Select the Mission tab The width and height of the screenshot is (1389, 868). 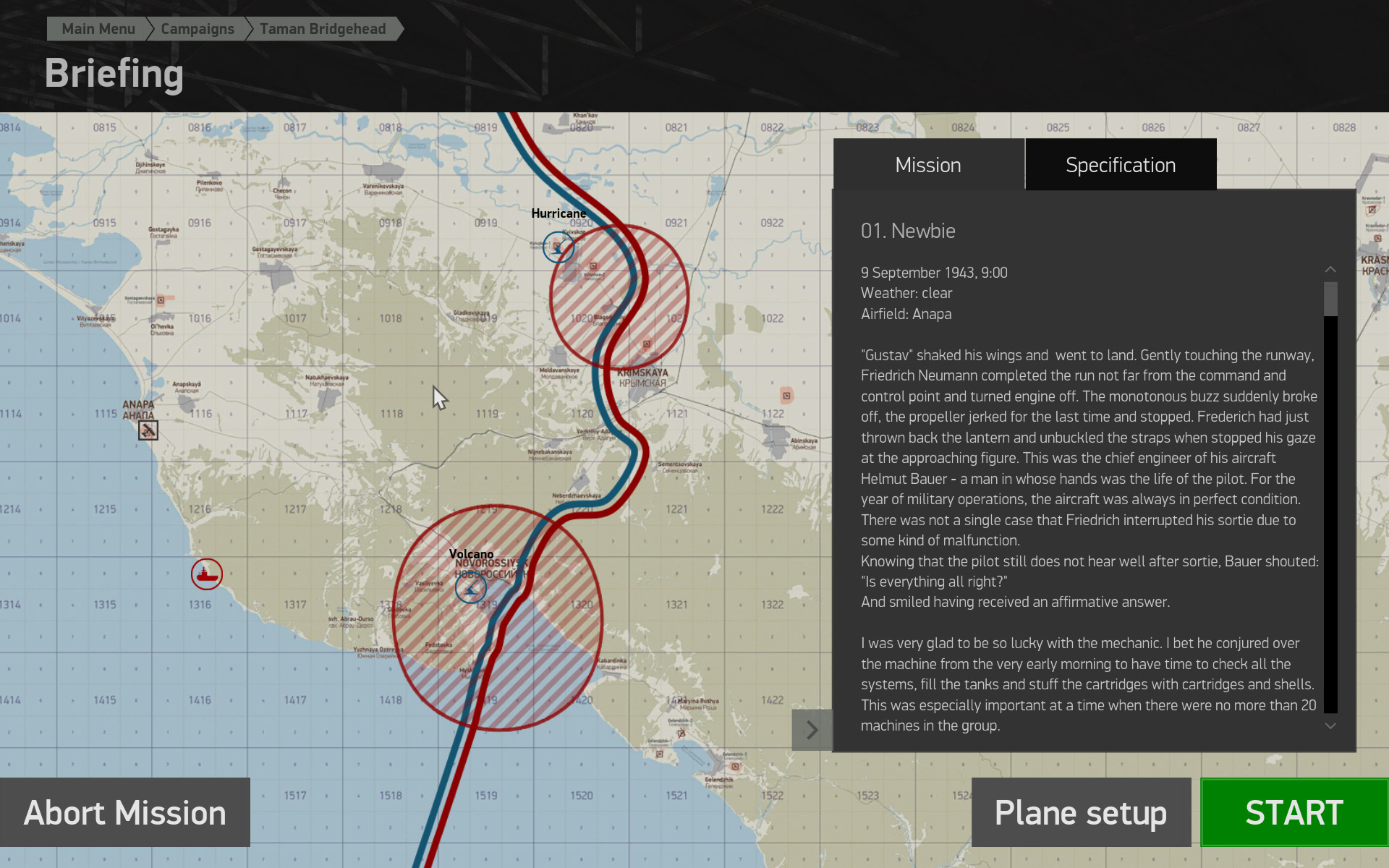(x=928, y=165)
